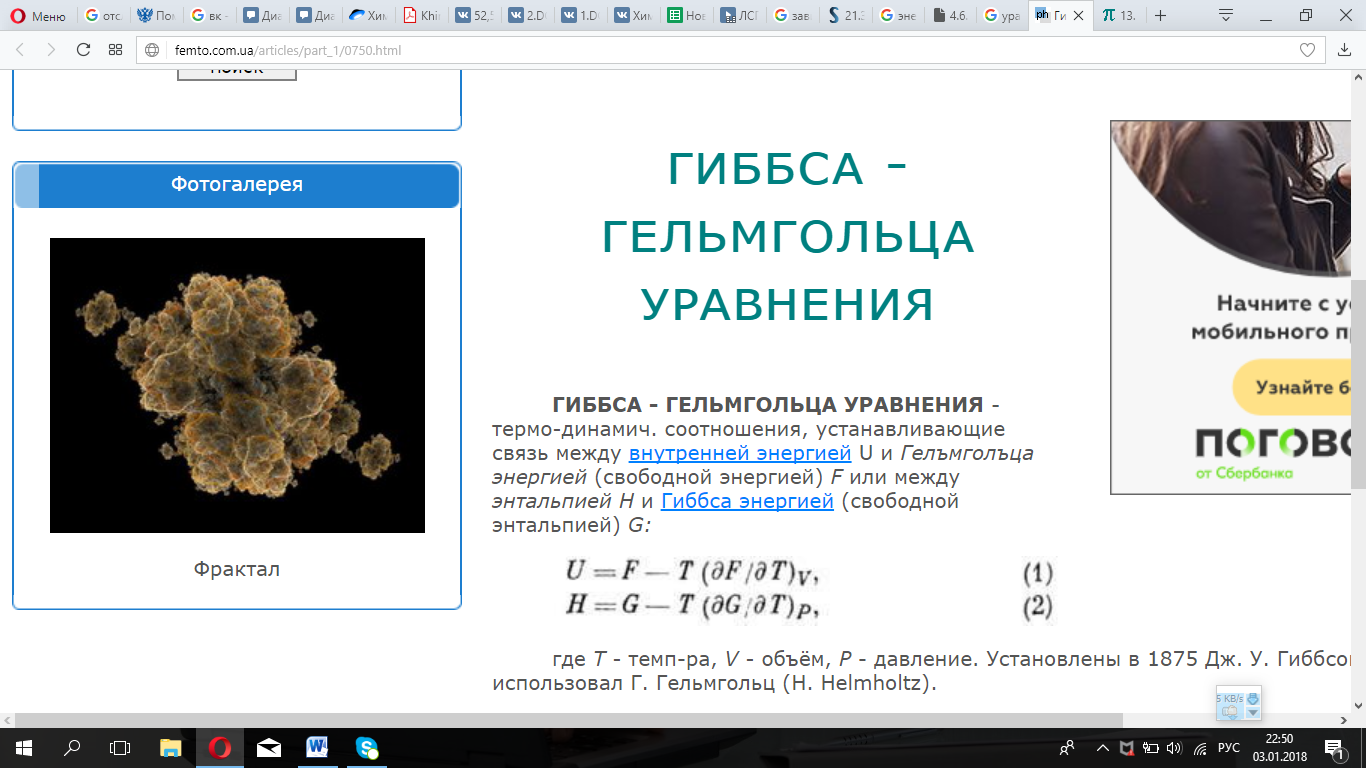Click the globe site info icon
Image resolution: width=1366 pixels, height=768 pixels.
tap(153, 50)
